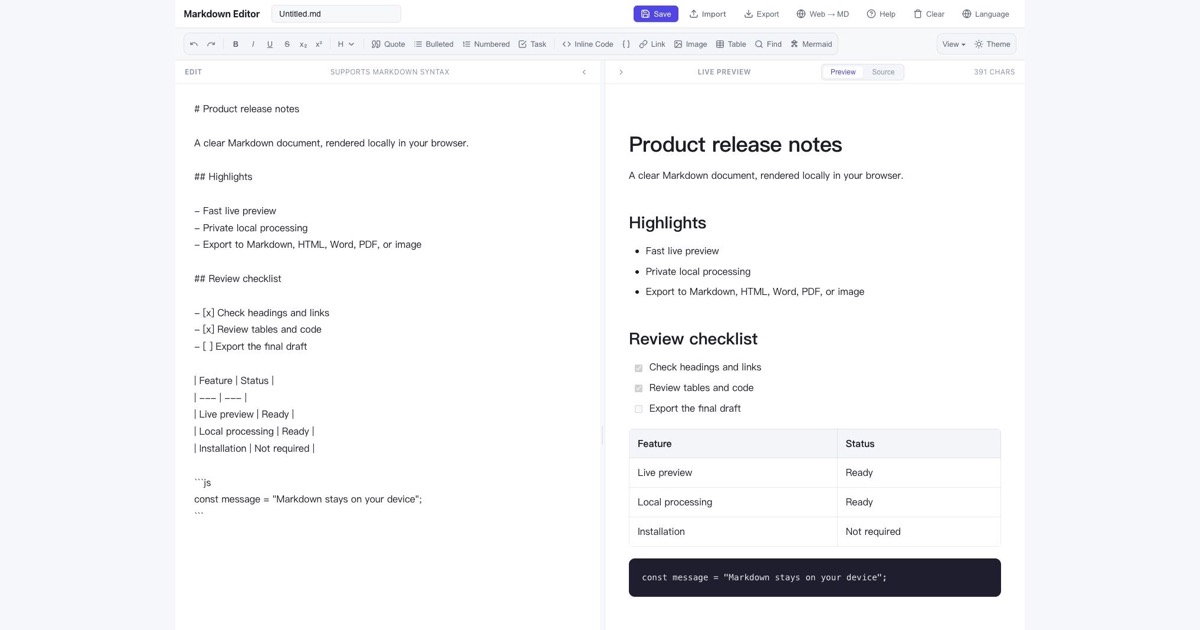This screenshot has width=1200, height=630.
Task: Insert a Mermaid diagram
Action: 811,44
